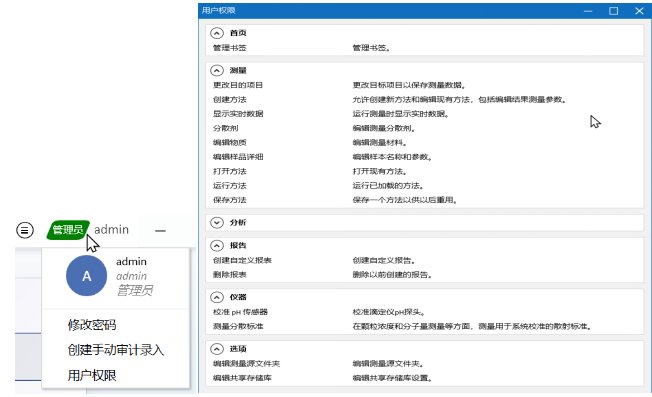Collapse the 首页 section
Viewport: 652px width, 397px height.
pos(217,33)
